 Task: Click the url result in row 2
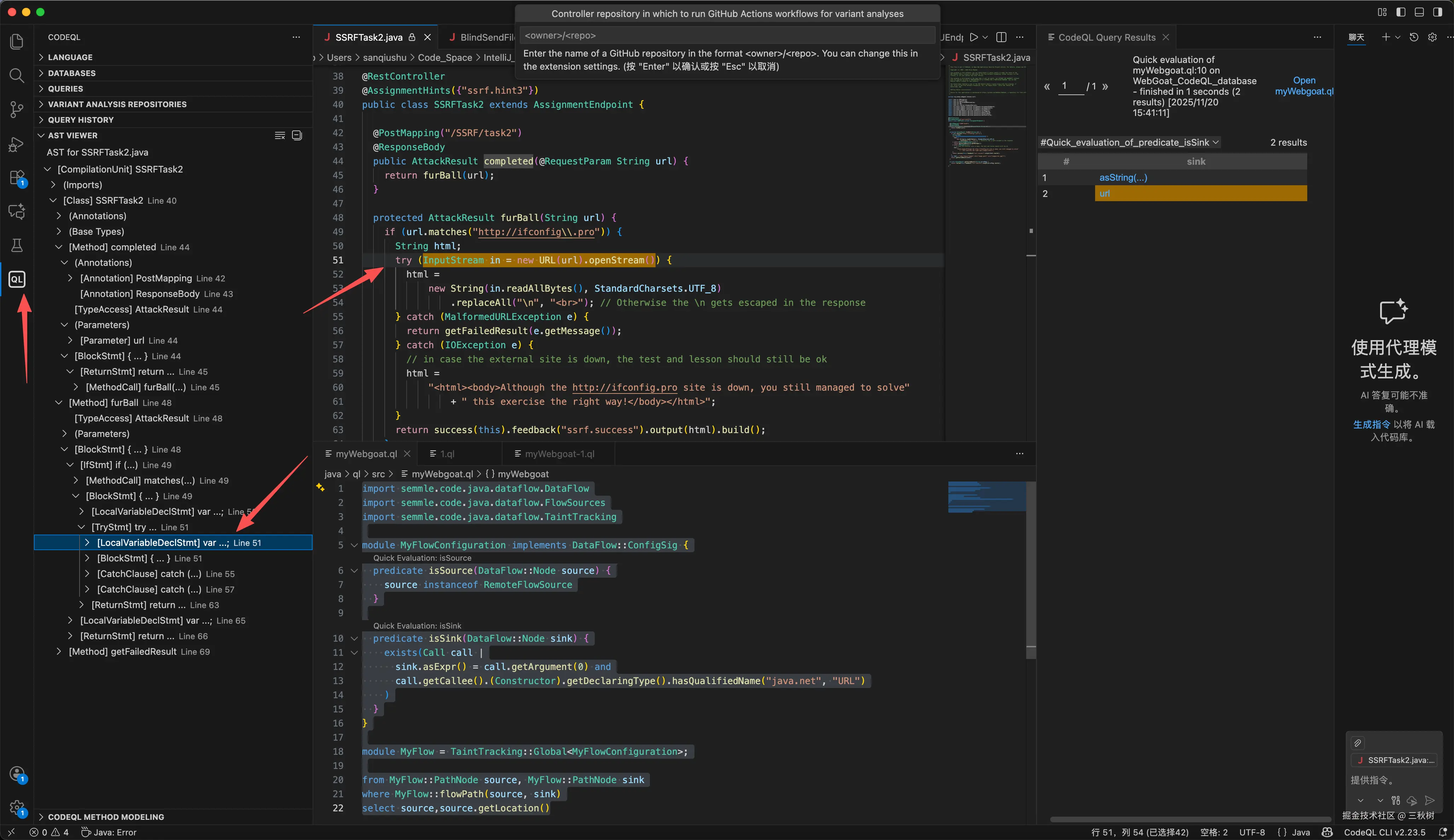[1104, 193]
